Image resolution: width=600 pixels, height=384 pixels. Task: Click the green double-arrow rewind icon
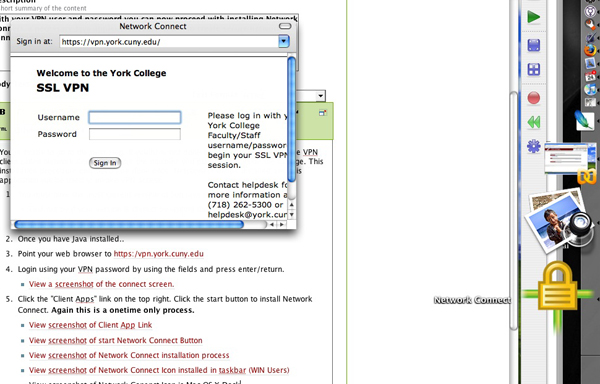pyautogui.click(x=533, y=122)
